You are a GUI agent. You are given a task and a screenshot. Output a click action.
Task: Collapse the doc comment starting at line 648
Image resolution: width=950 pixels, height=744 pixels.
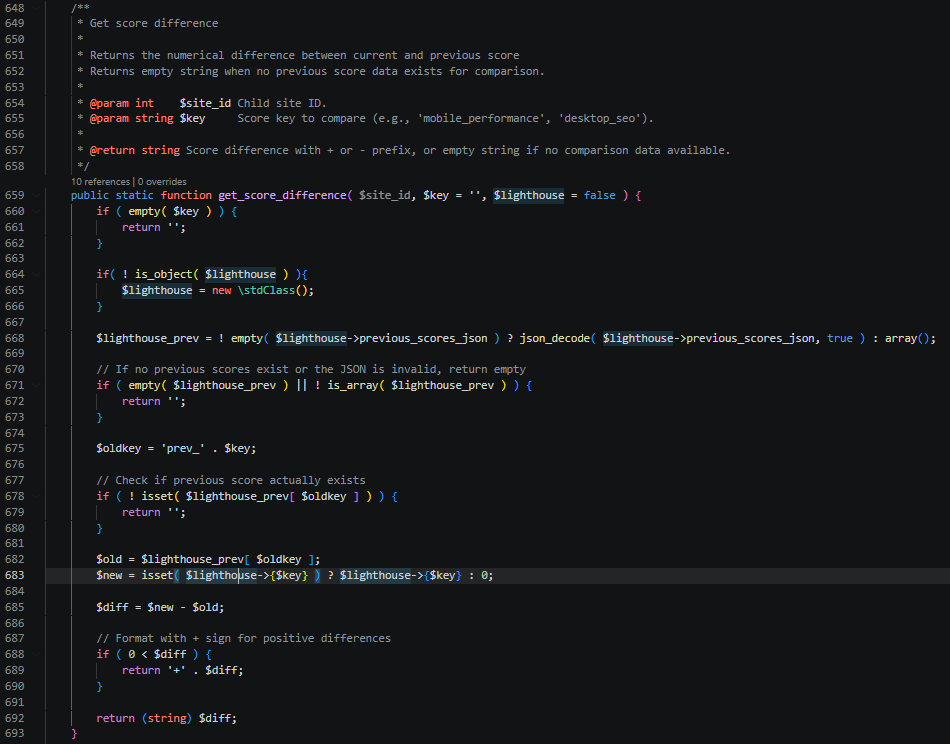(36, 8)
